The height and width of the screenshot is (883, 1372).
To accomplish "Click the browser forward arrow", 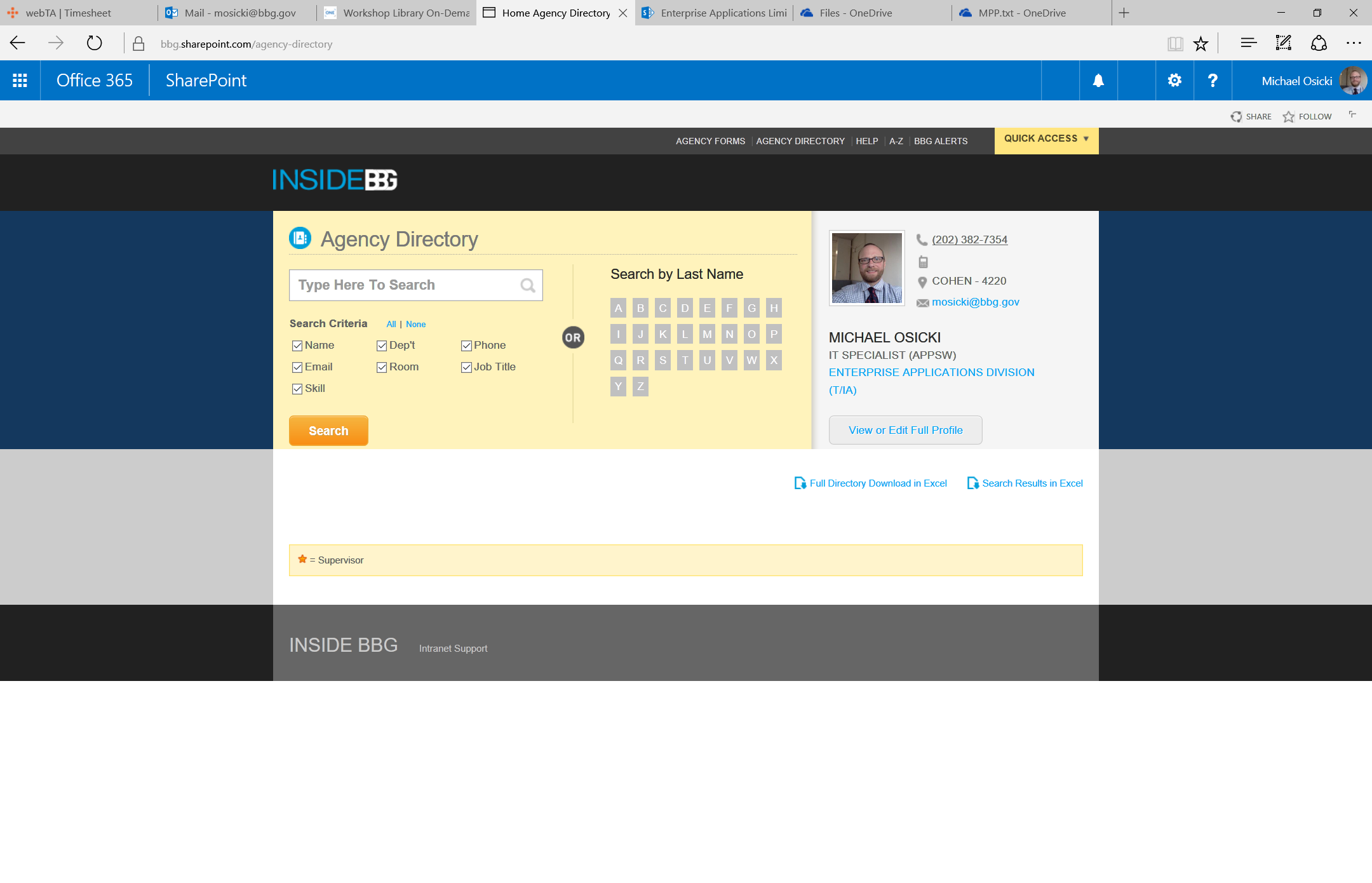I will click(x=56, y=43).
